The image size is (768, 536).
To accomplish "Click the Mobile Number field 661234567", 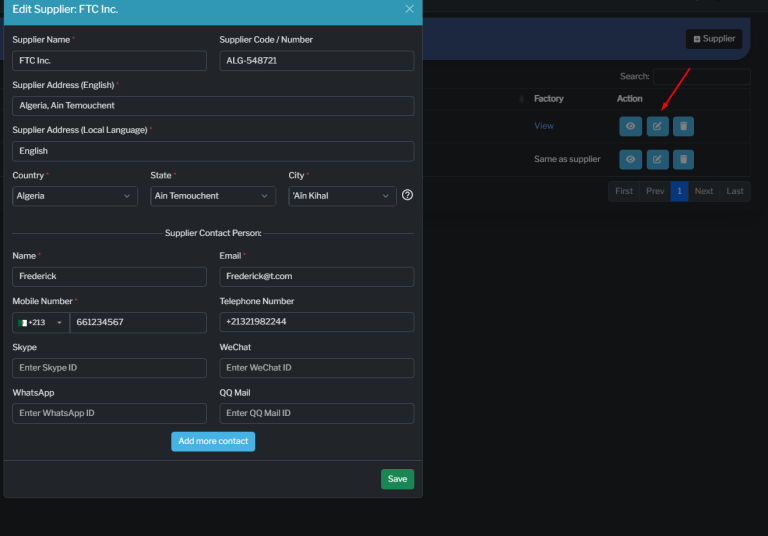I will tap(138, 322).
